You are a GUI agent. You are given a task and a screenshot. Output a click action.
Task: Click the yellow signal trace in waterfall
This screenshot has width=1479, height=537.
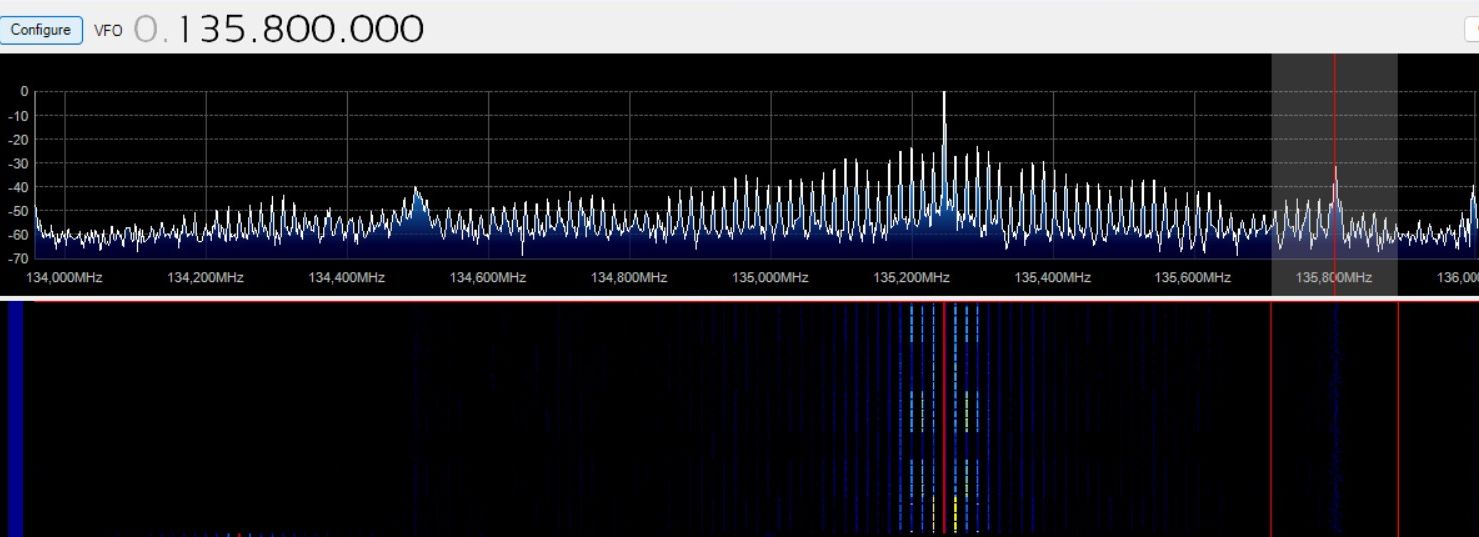pyautogui.click(x=955, y=513)
